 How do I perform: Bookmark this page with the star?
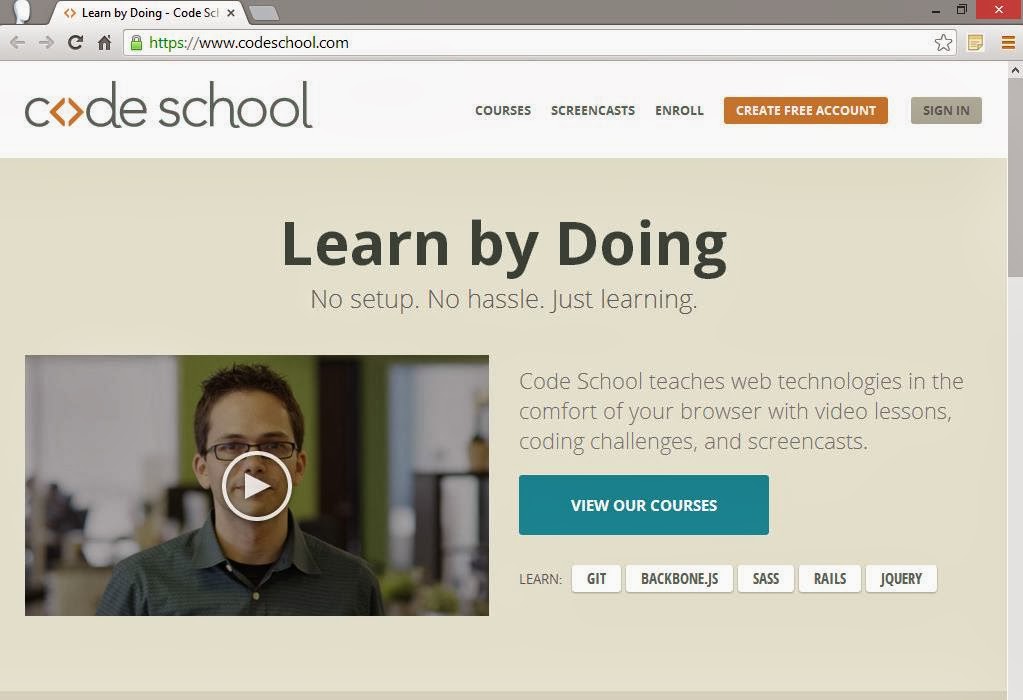point(943,43)
